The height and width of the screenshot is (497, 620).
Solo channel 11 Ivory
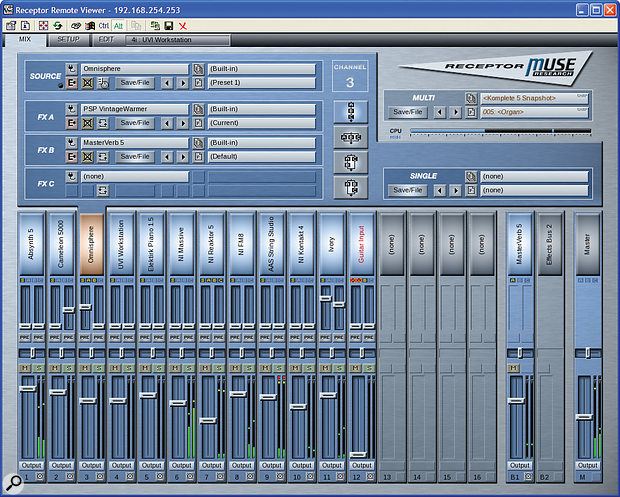339,368
